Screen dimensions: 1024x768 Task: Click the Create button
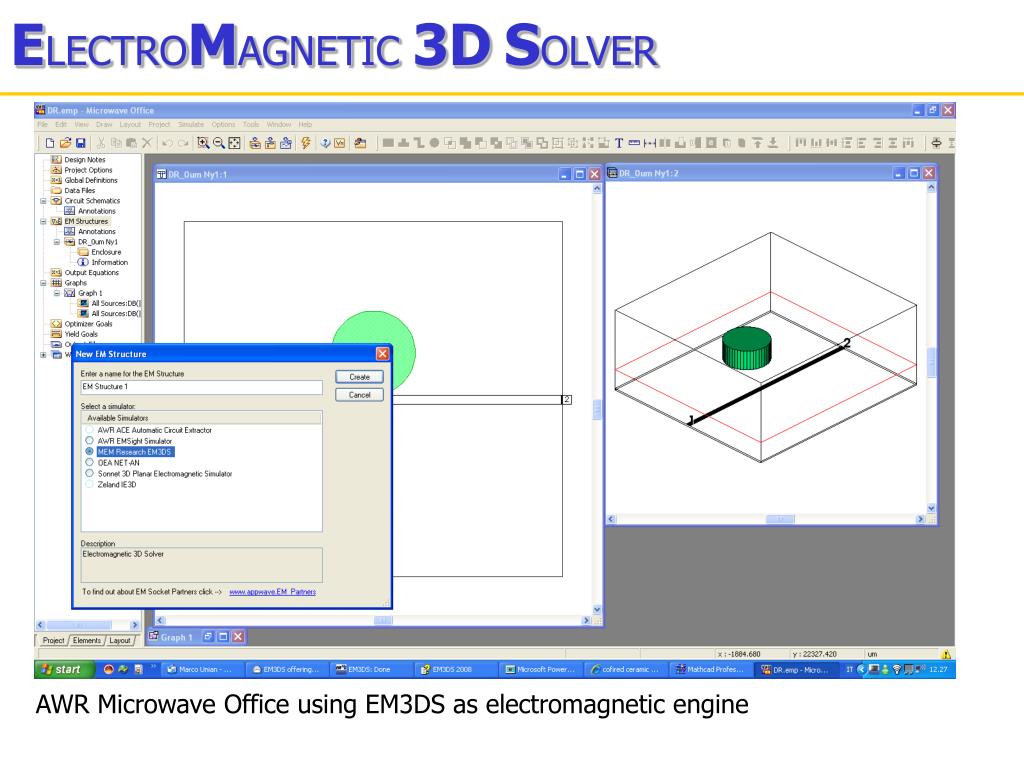pos(359,377)
